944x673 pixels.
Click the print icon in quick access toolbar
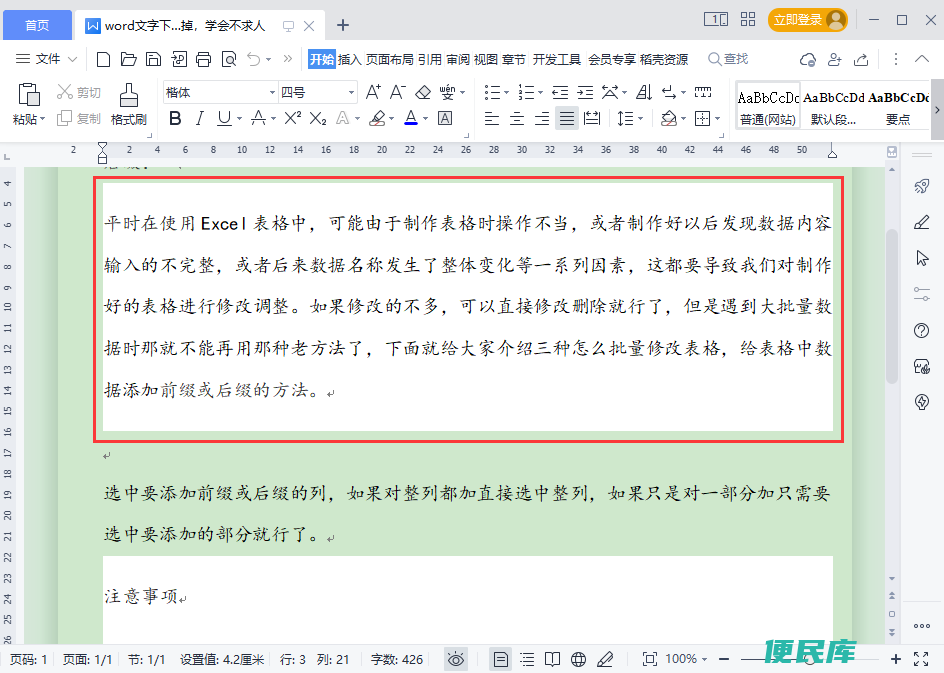point(204,59)
